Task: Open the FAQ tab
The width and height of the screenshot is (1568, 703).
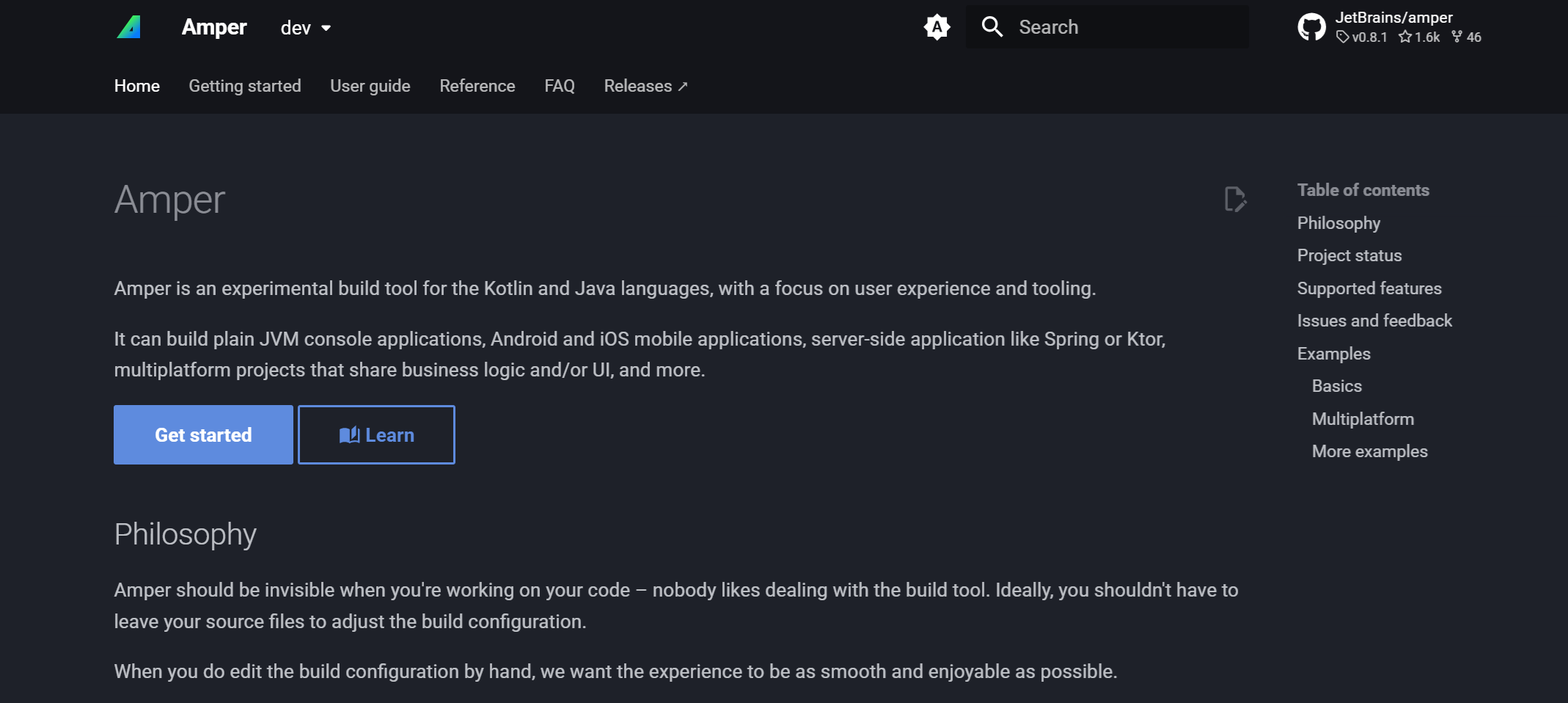Action: pyautogui.click(x=560, y=86)
